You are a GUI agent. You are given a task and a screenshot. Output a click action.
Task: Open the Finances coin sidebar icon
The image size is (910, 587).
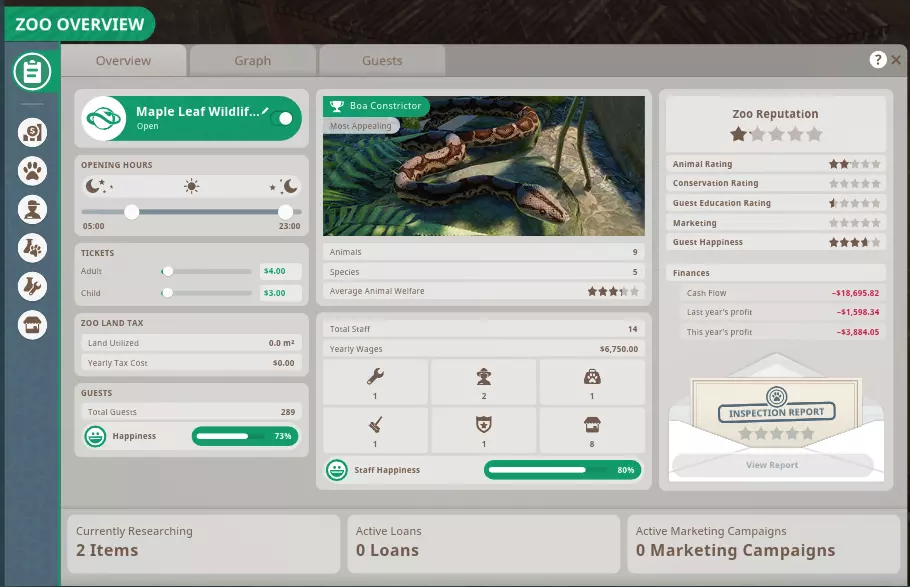click(32, 132)
